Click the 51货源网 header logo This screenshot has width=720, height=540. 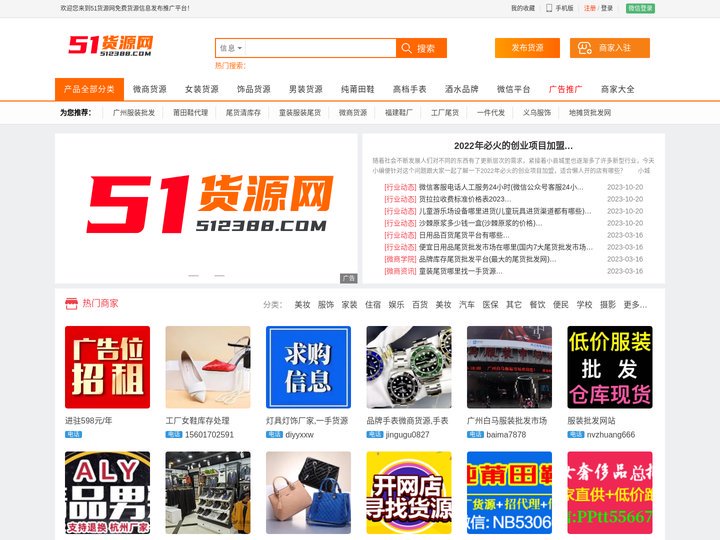(x=111, y=45)
